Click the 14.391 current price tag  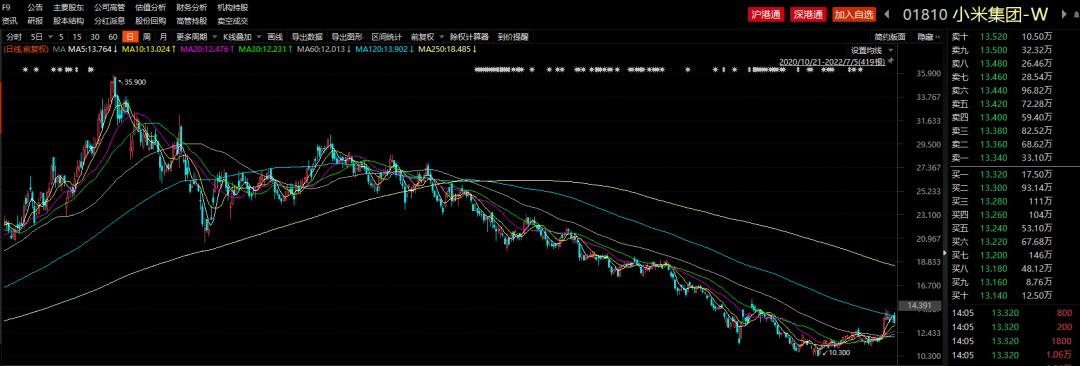(920, 305)
